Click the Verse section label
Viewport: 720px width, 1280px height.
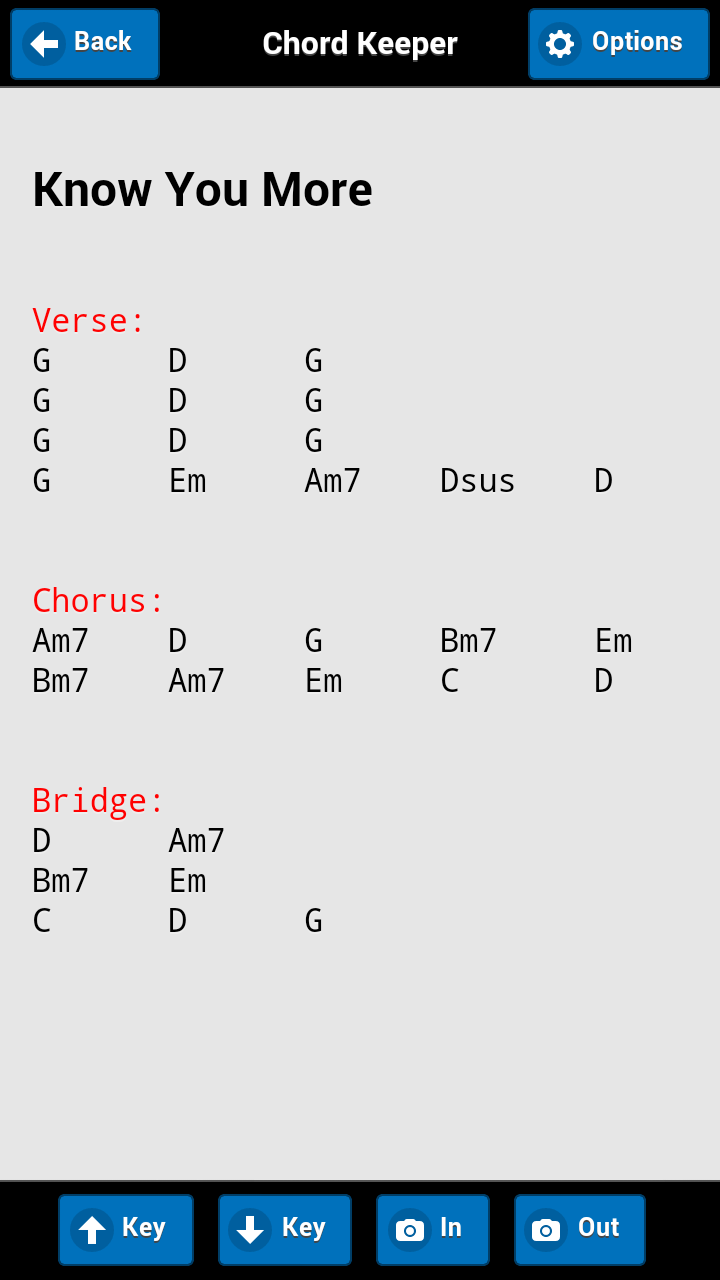[88, 320]
